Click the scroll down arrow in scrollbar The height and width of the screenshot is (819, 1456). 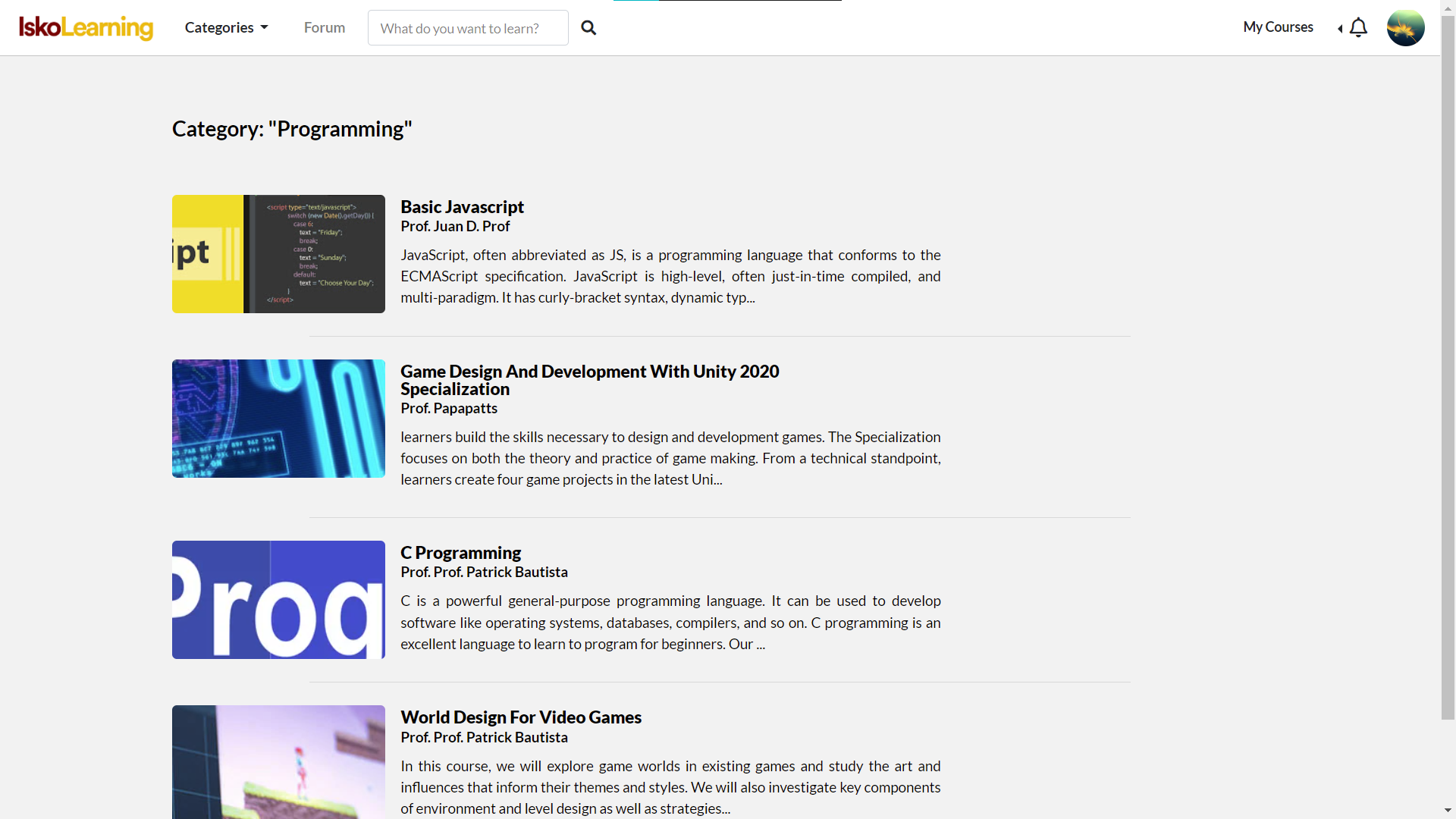click(x=1448, y=811)
